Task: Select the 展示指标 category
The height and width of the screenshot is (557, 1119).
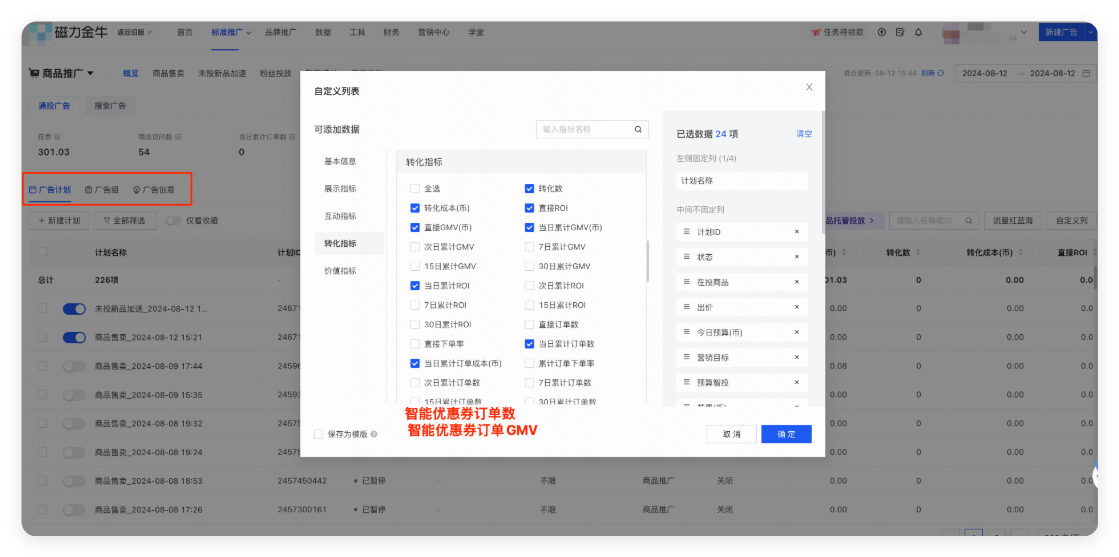Action: coord(340,189)
